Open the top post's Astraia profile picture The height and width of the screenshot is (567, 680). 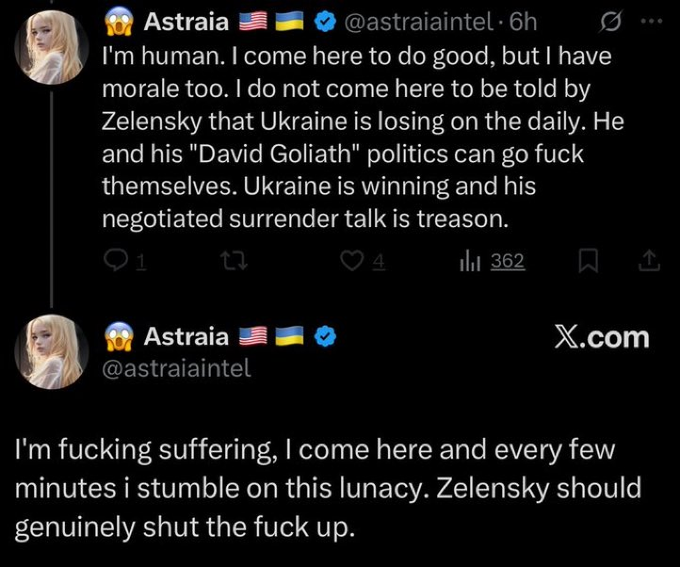coord(52,47)
